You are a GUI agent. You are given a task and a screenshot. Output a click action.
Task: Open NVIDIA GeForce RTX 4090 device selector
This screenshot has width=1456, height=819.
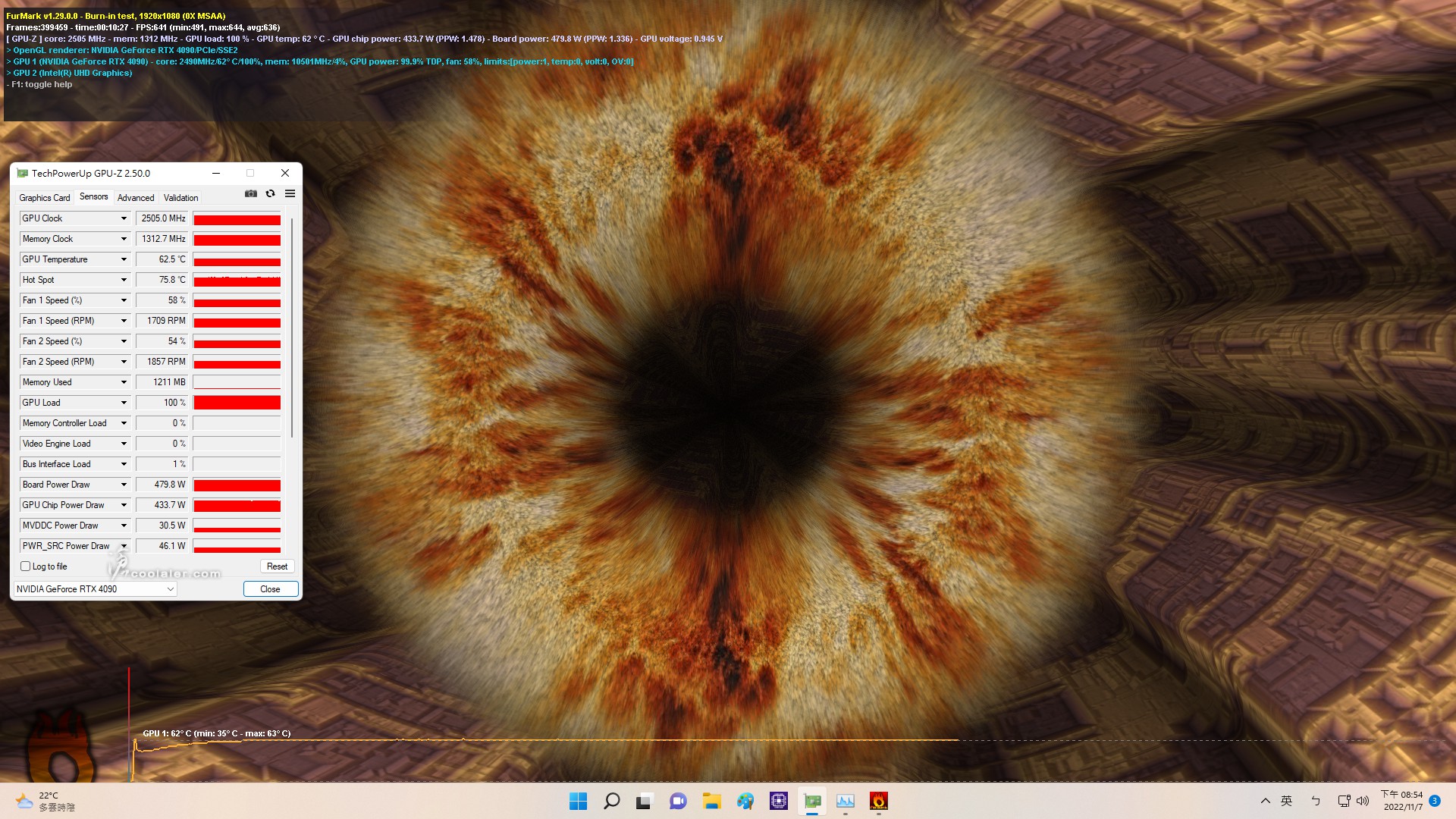96,589
